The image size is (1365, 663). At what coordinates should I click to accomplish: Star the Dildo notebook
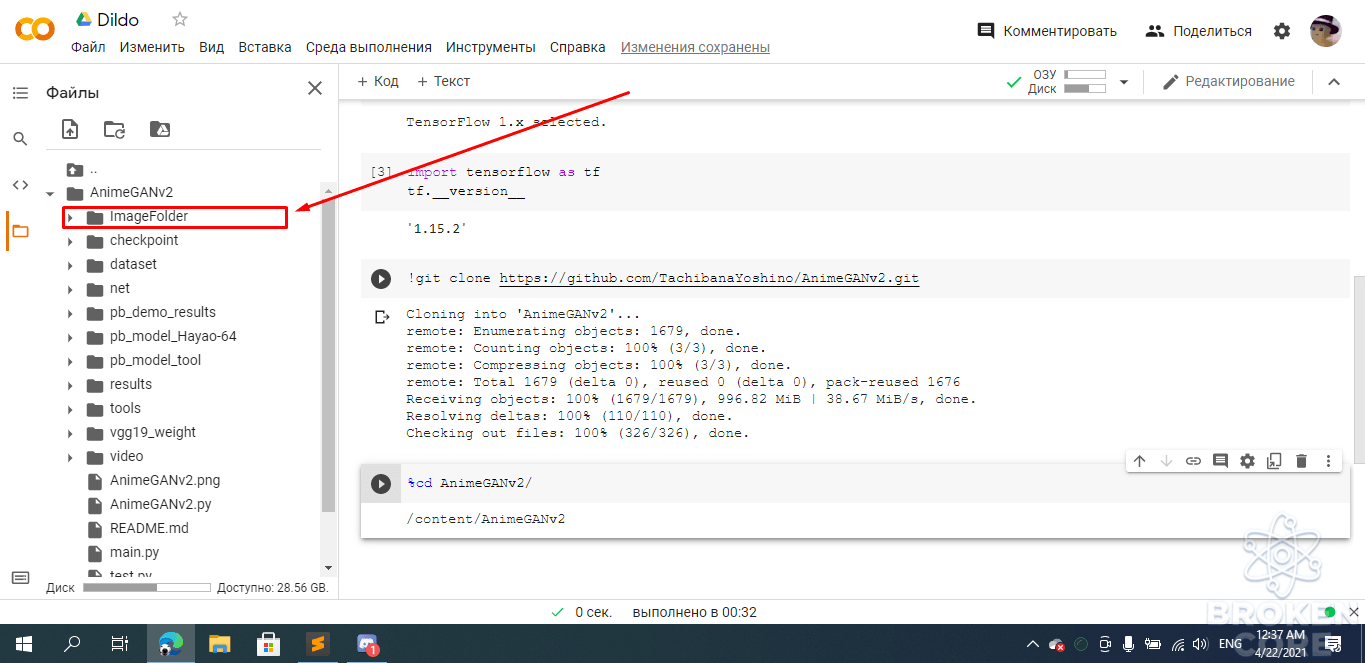coord(180,19)
